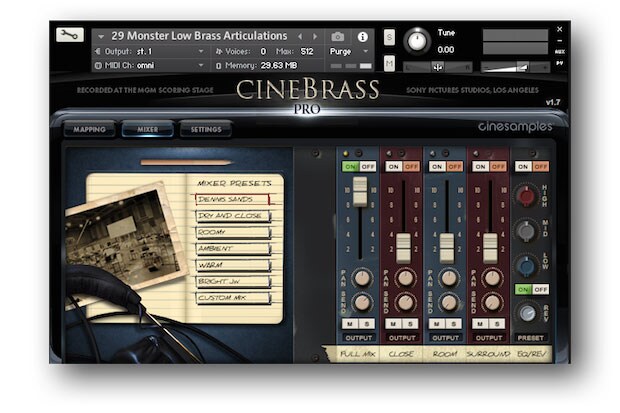This screenshot has width=620, height=413.
Task: Go to previous instrument arrow
Action: [300, 36]
